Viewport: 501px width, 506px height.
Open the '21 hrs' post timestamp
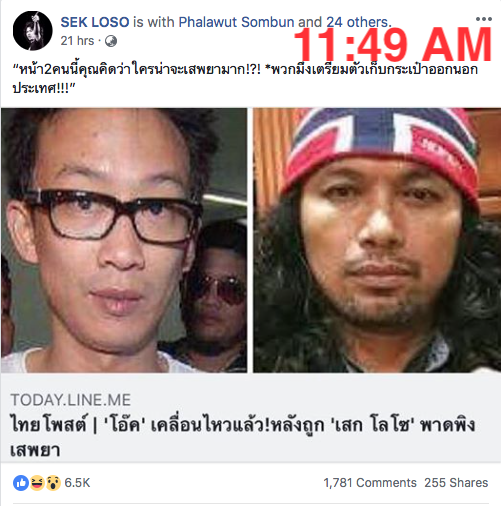pos(77,41)
